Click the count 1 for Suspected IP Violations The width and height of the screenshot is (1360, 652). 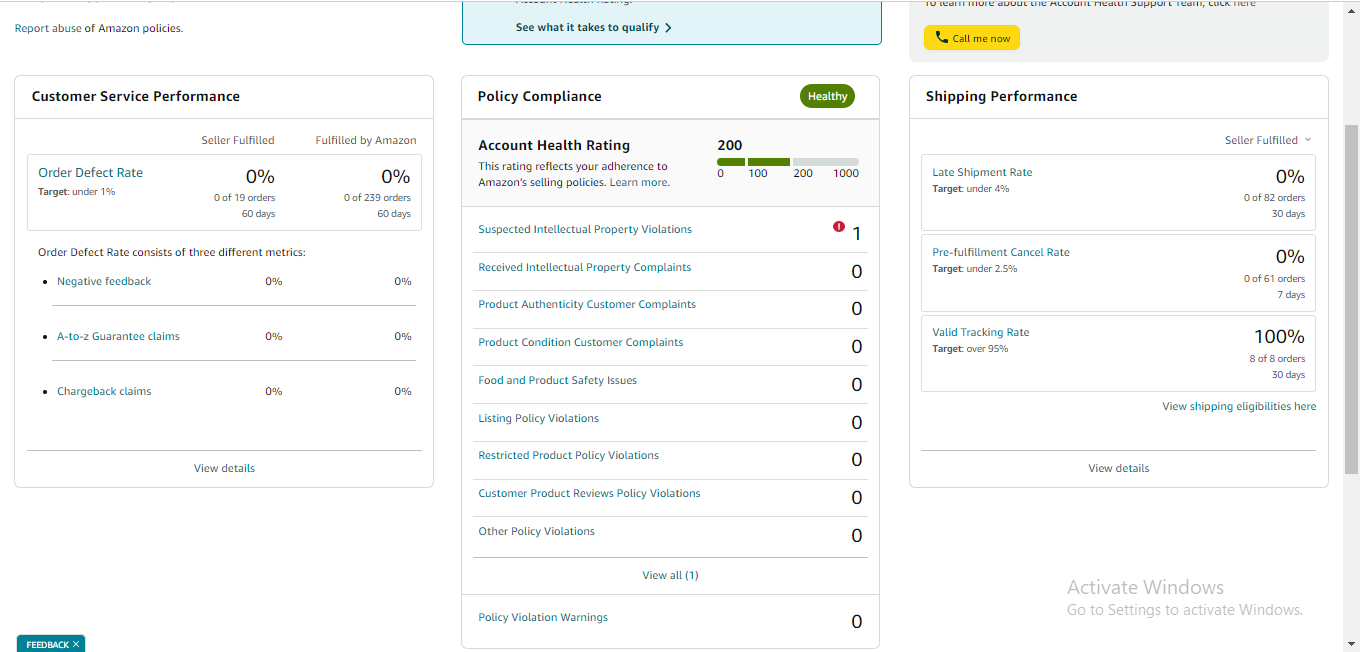pyautogui.click(x=857, y=234)
